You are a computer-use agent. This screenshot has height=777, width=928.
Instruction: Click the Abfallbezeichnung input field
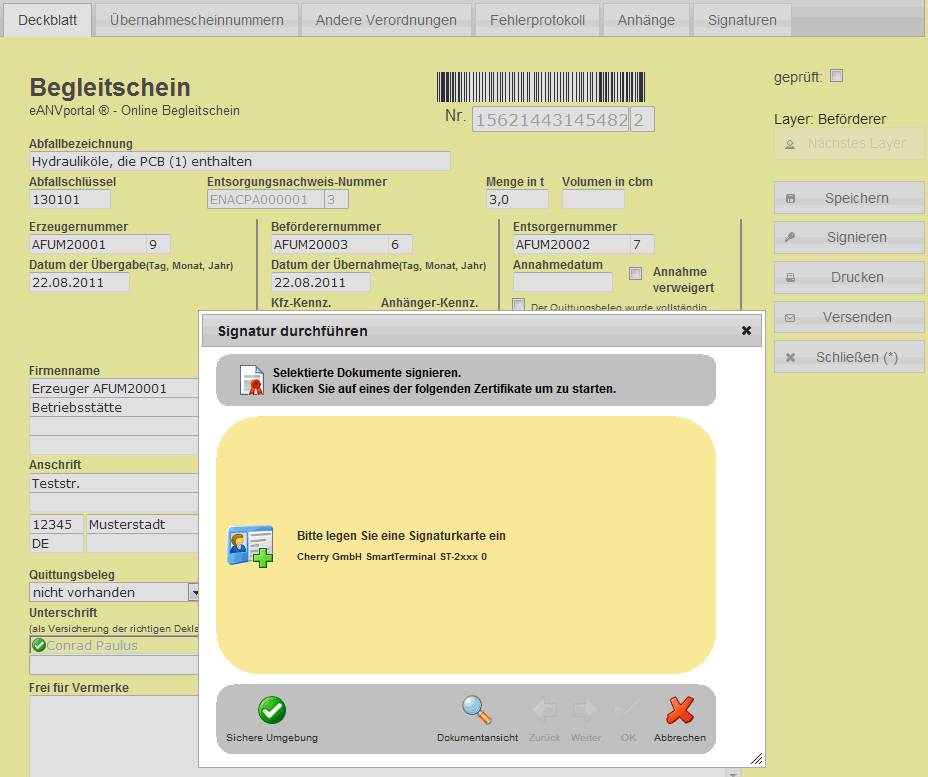240,161
